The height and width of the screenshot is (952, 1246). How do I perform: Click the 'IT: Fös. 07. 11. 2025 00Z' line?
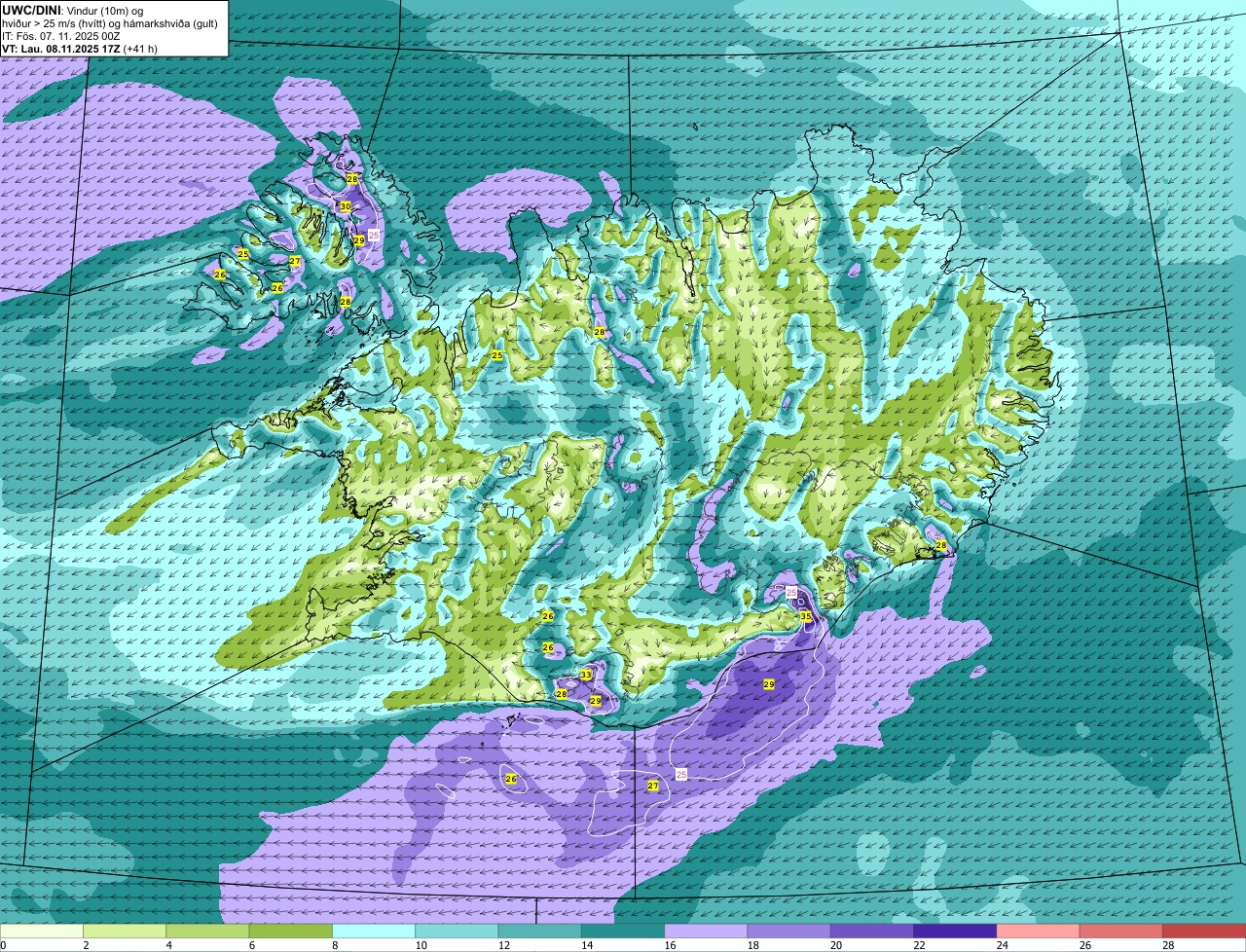pyautogui.click(x=60, y=36)
